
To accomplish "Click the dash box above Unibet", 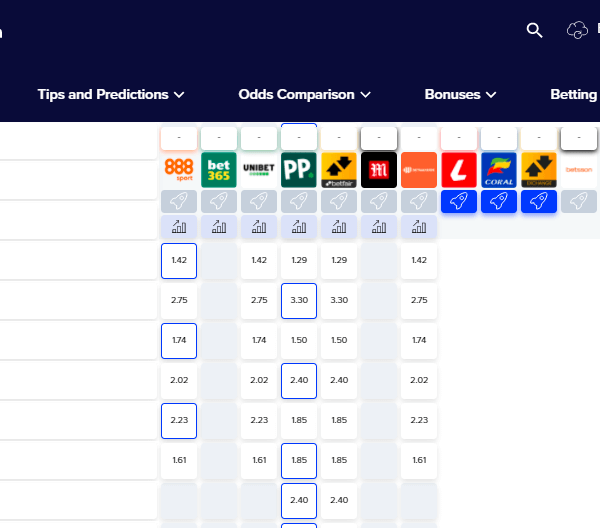I will coord(259,138).
